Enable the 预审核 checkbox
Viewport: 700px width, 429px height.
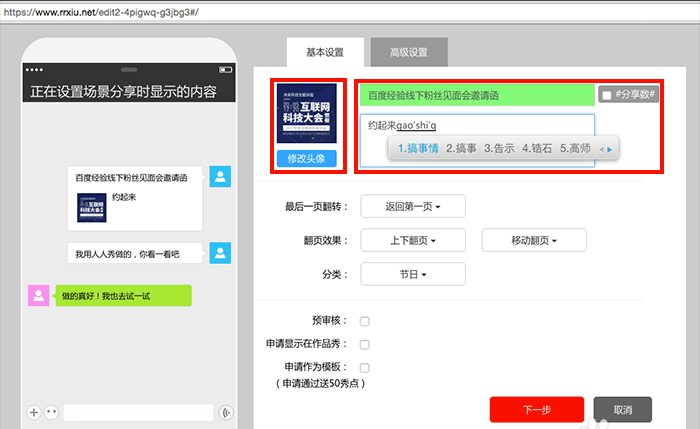click(365, 321)
